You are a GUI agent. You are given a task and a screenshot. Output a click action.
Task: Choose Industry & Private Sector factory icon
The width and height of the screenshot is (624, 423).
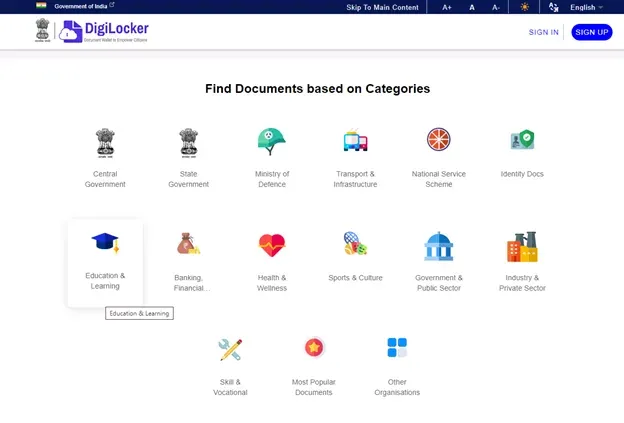tap(522, 246)
